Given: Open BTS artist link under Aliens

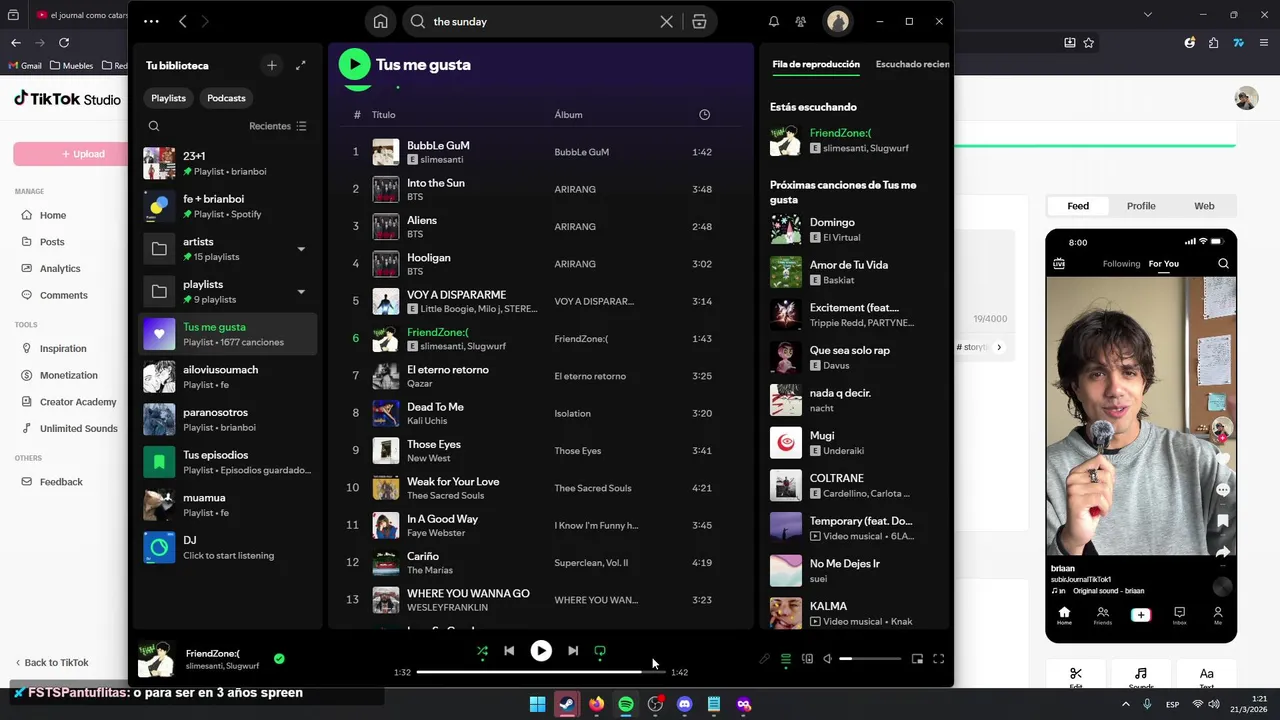Looking at the screenshot, I should [415, 234].
